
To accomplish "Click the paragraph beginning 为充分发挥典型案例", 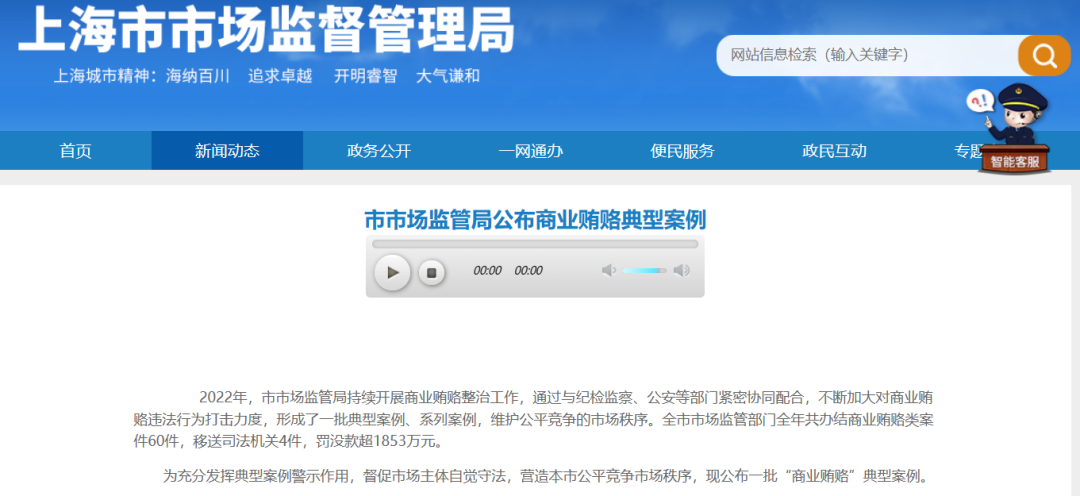I will point(546,476).
